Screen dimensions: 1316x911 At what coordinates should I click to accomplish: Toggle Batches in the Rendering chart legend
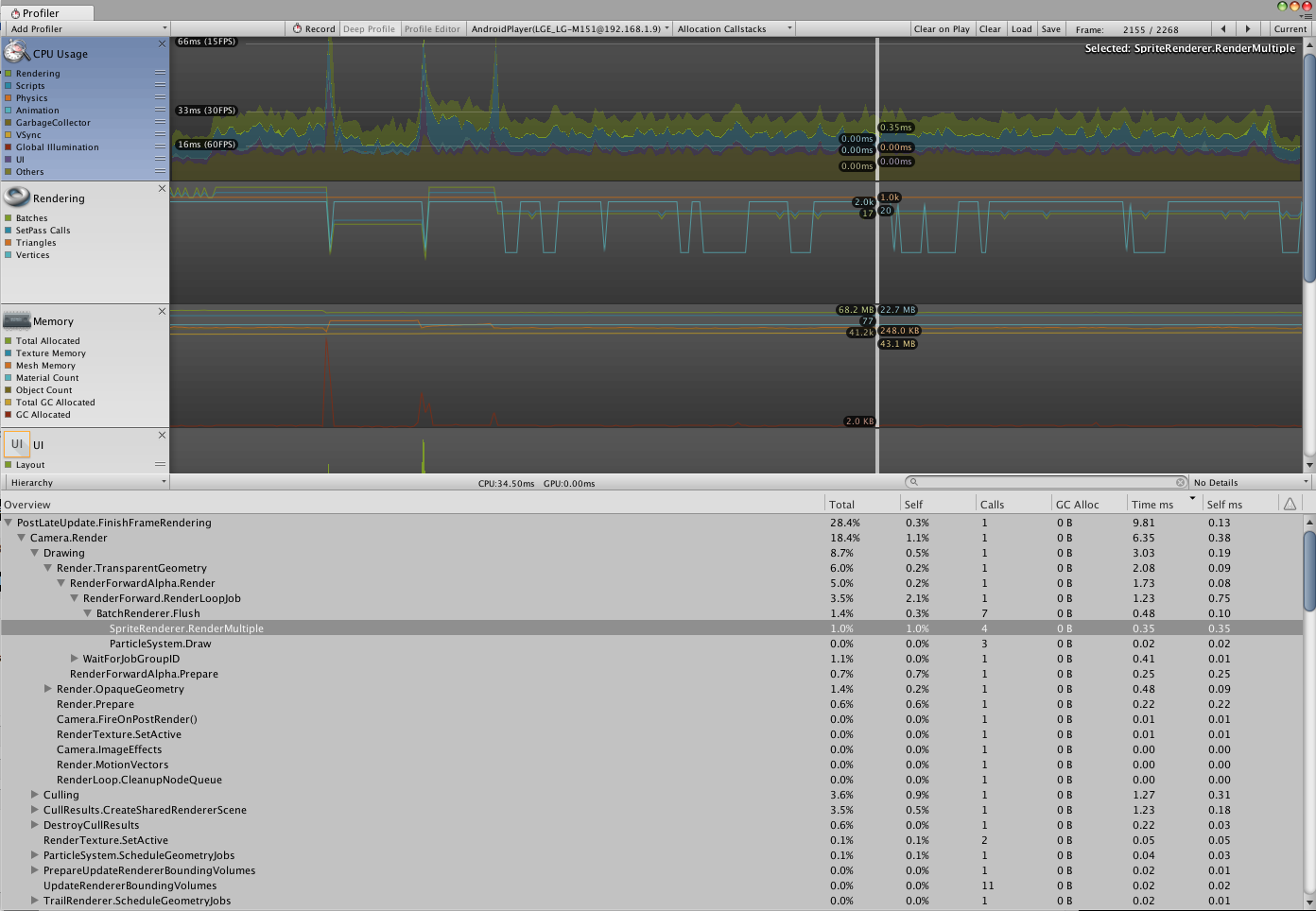click(x=8, y=217)
